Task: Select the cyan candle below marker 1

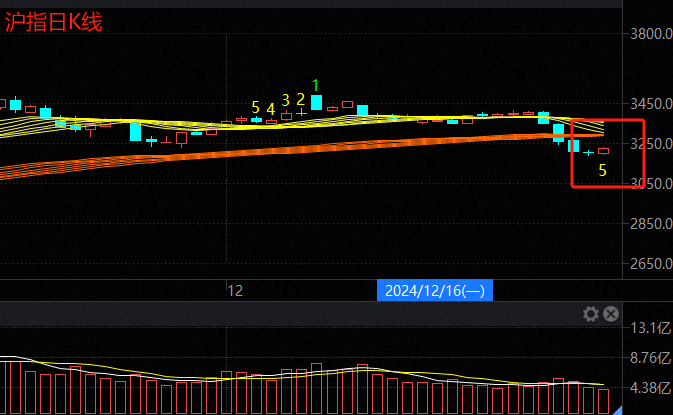Action: (x=316, y=103)
